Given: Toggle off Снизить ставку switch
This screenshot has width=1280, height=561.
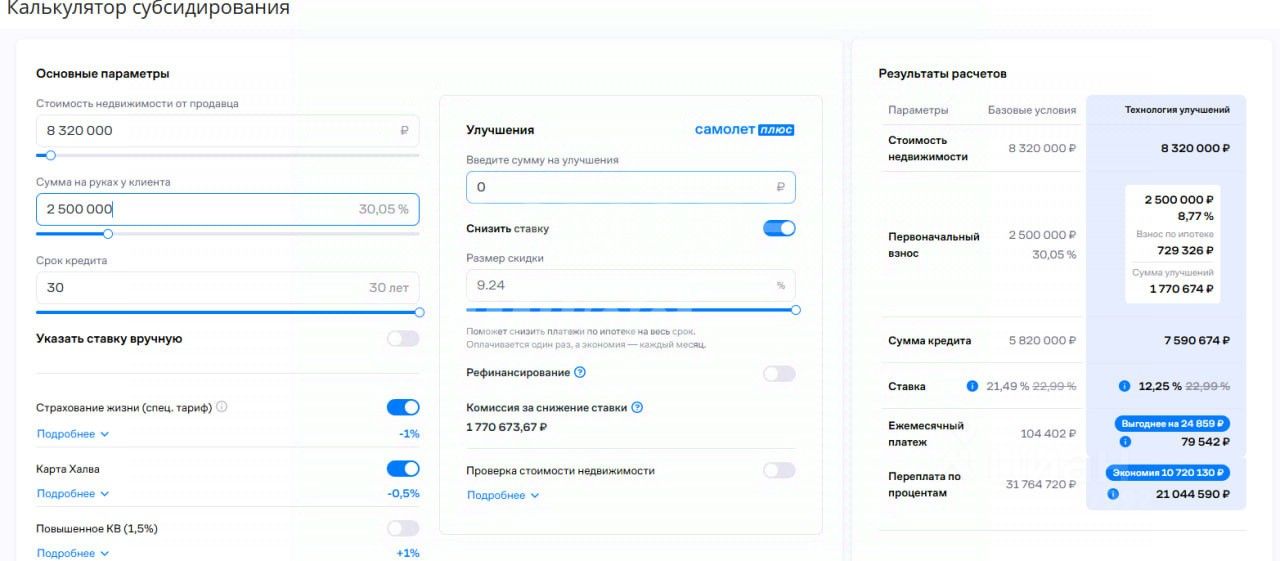Looking at the screenshot, I should [x=779, y=228].
